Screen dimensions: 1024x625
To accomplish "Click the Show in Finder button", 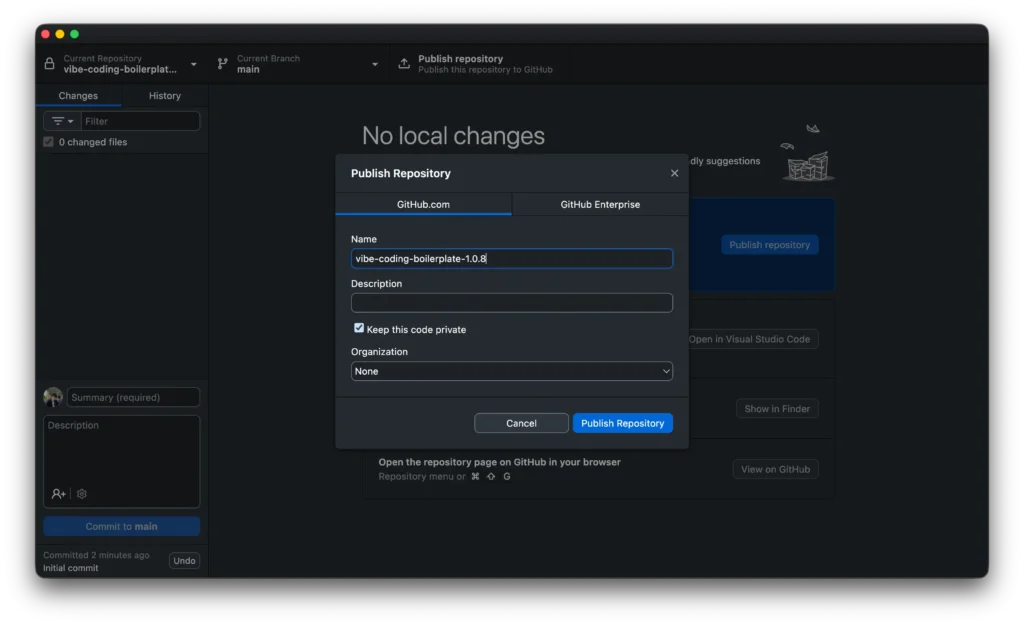I will [x=776, y=409].
